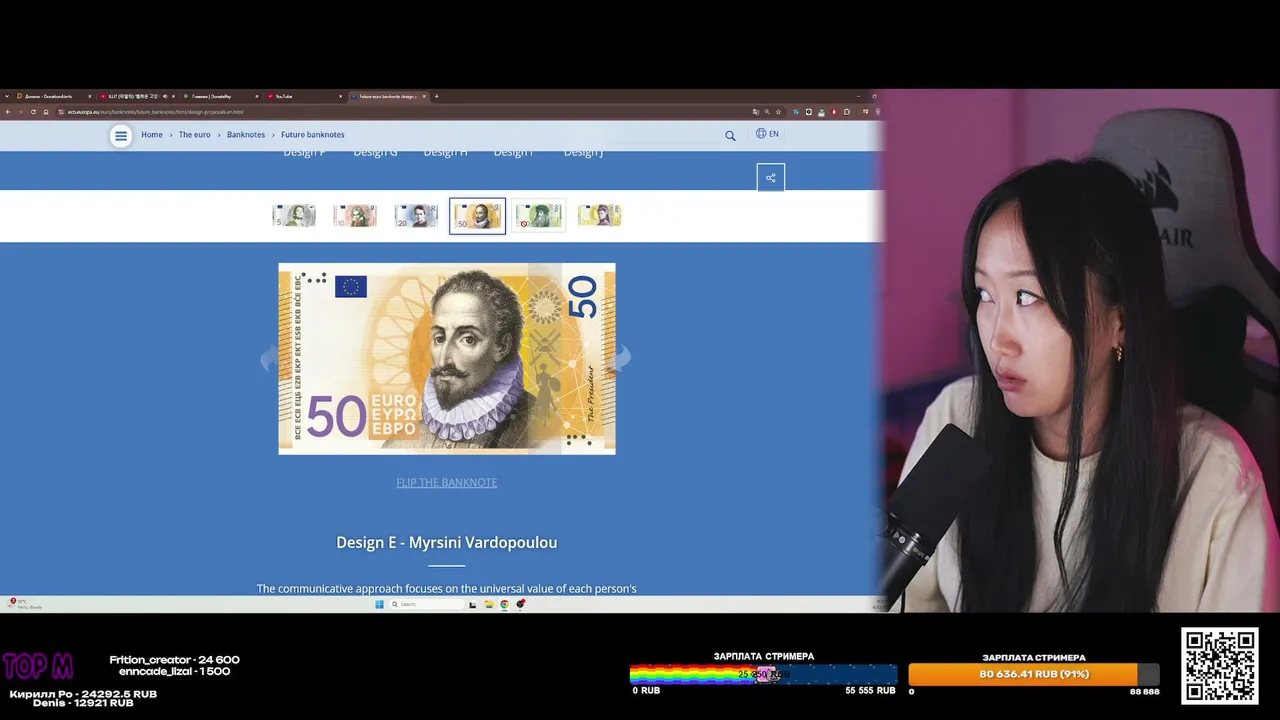
Task: Open a new browser tab
Action: coord(436,96)
